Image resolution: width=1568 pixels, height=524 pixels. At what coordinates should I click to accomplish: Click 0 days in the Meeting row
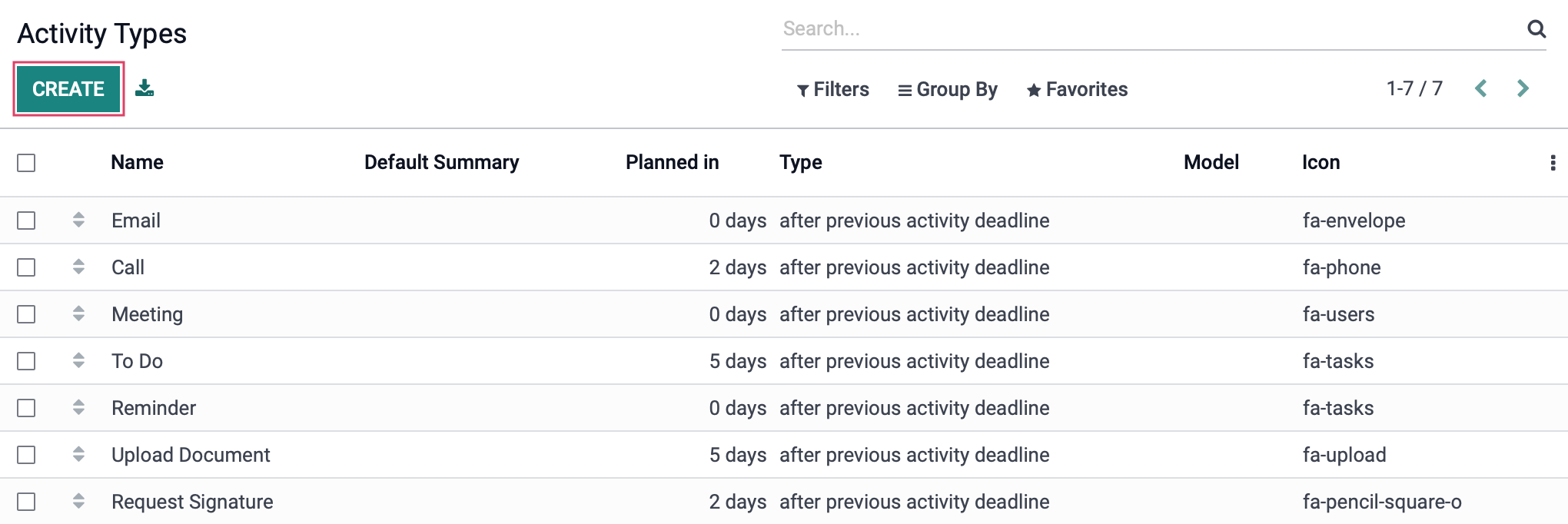tap(738, 314)
